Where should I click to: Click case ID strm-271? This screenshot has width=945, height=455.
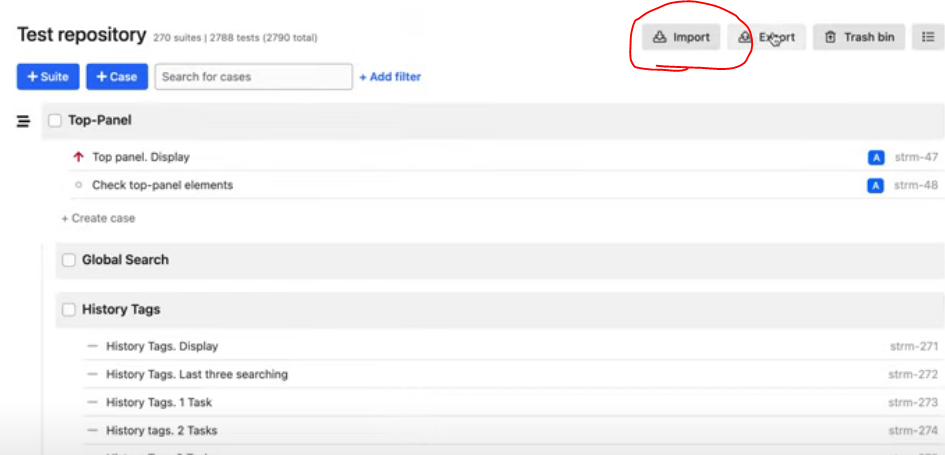tap(914, 347)
